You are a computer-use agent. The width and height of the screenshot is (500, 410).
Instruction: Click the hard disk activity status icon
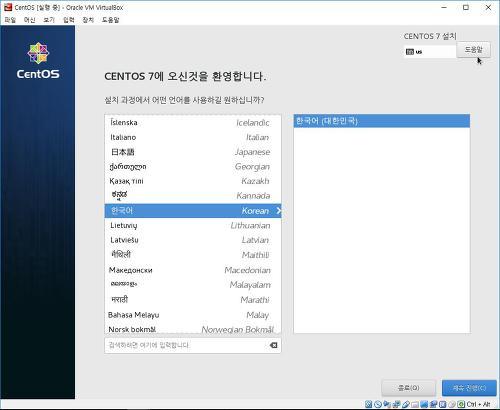tap(368, 404)
